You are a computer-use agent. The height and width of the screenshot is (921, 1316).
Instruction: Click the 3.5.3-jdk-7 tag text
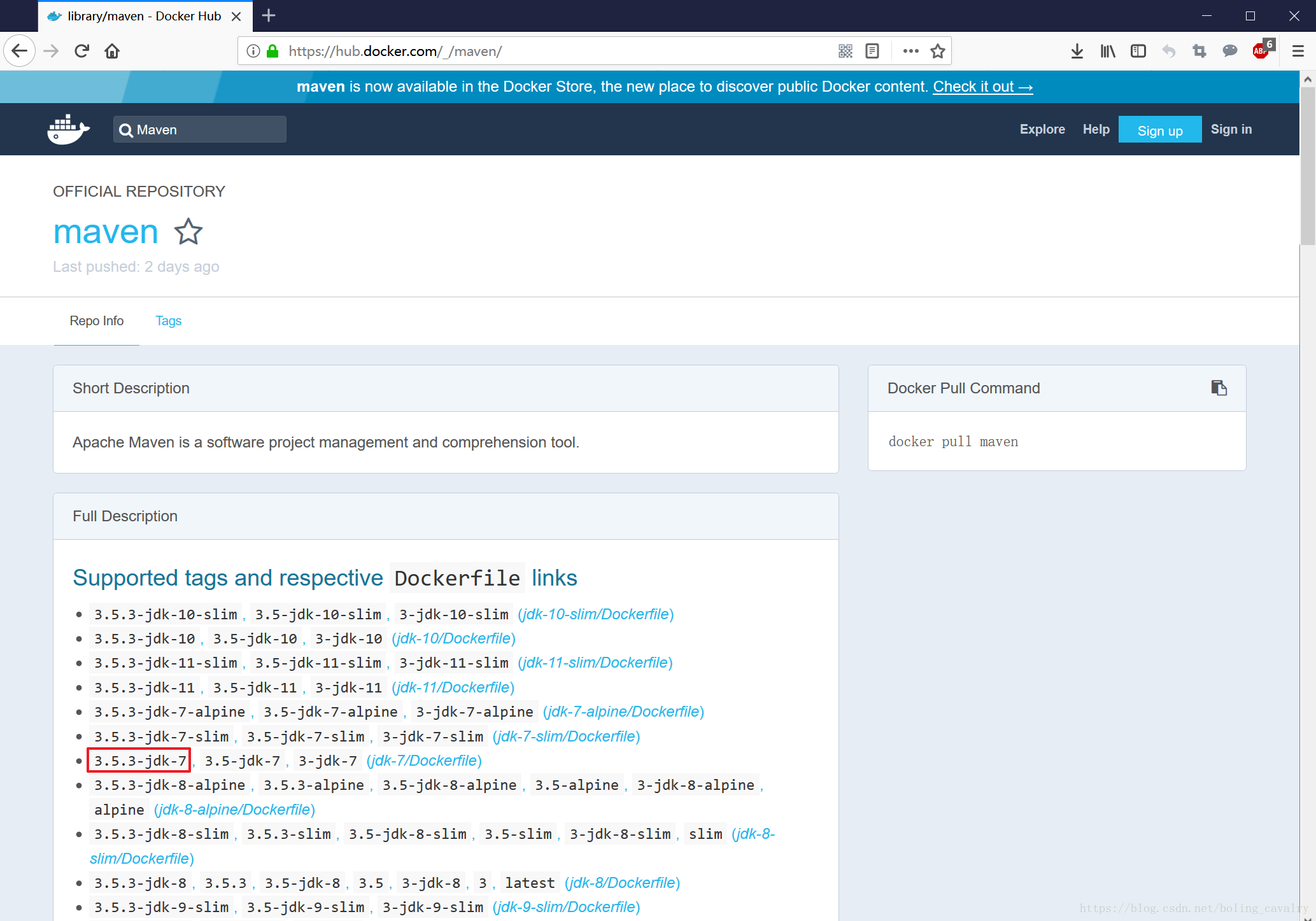pos(140,761)
